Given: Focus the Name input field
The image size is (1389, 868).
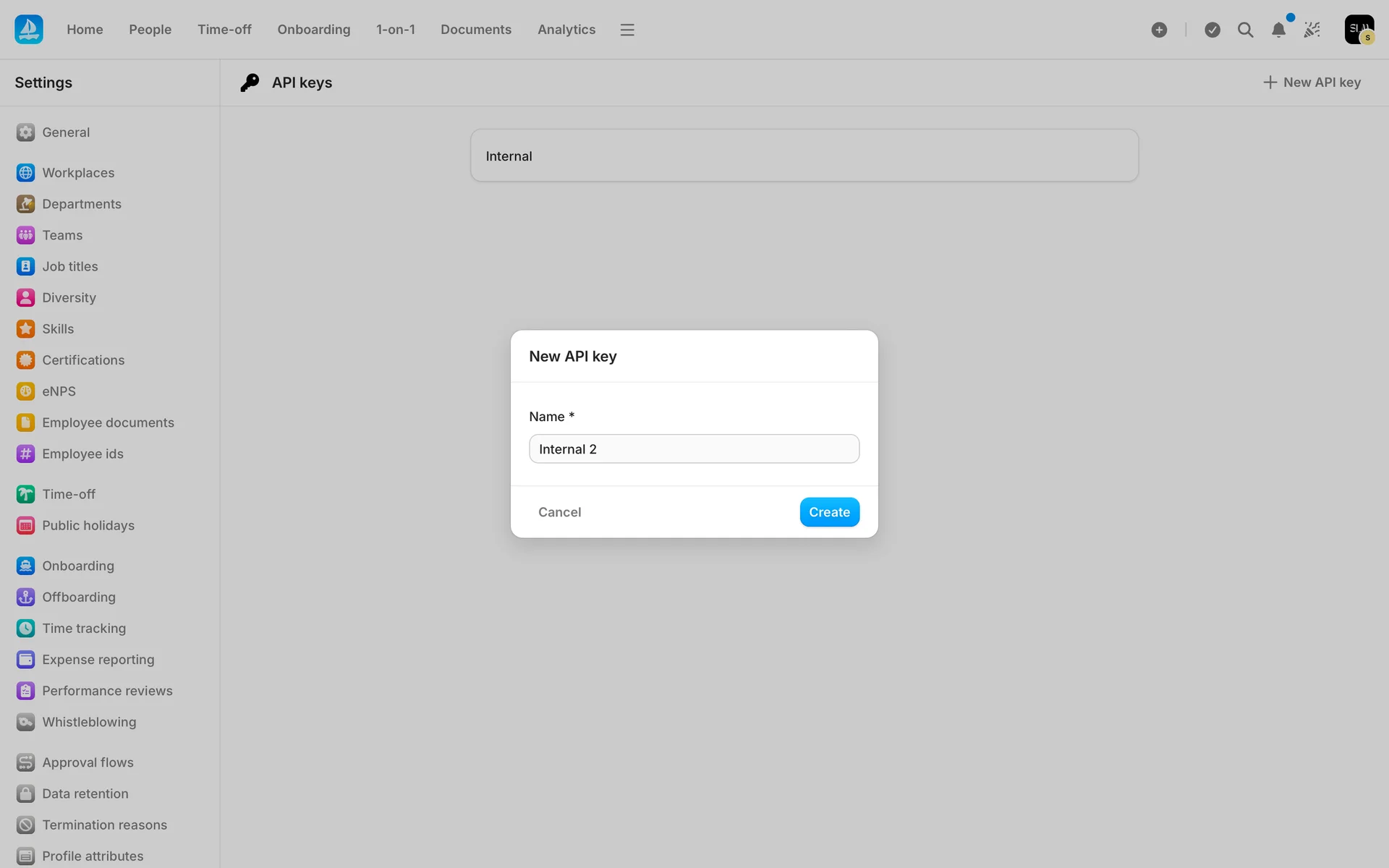Looking at the screenshot, I should (x=694, y=449).
